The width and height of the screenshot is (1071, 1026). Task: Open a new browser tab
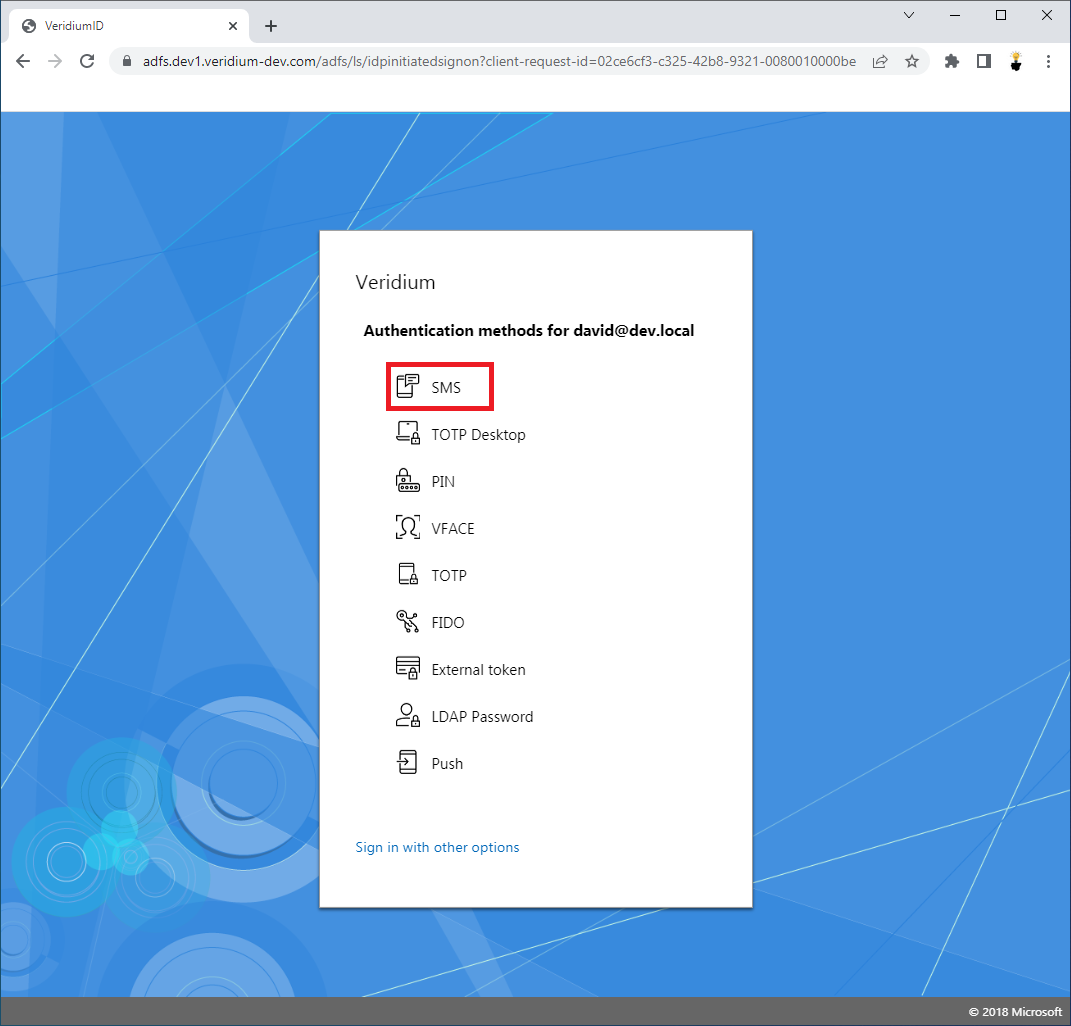click(x=271, y=26)
